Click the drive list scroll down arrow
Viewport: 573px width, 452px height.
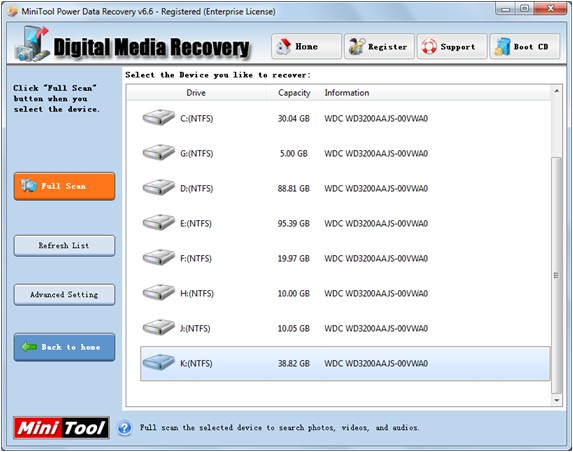coord(557,400)
